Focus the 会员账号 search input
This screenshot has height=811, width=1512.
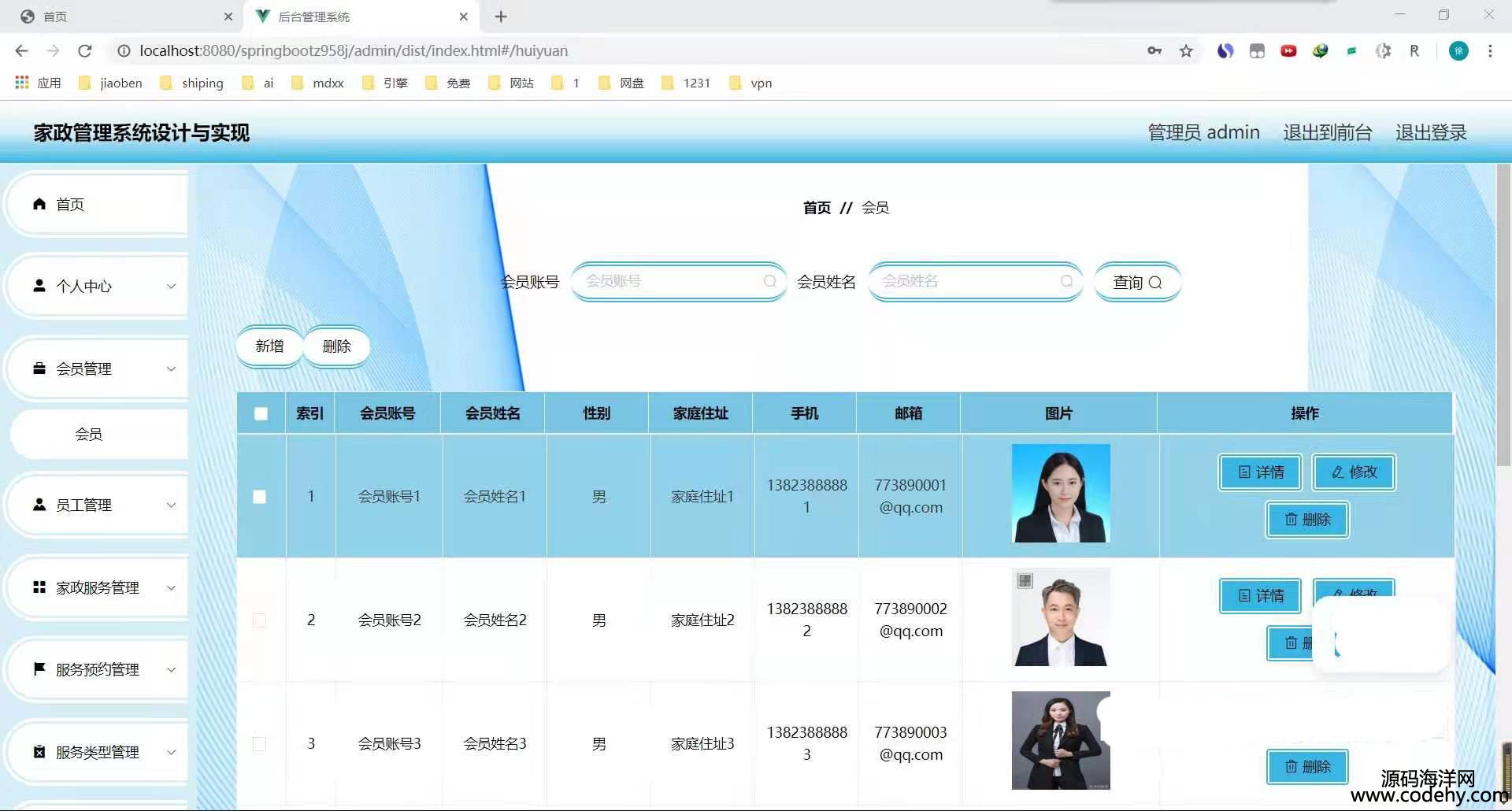pos(679,281)
